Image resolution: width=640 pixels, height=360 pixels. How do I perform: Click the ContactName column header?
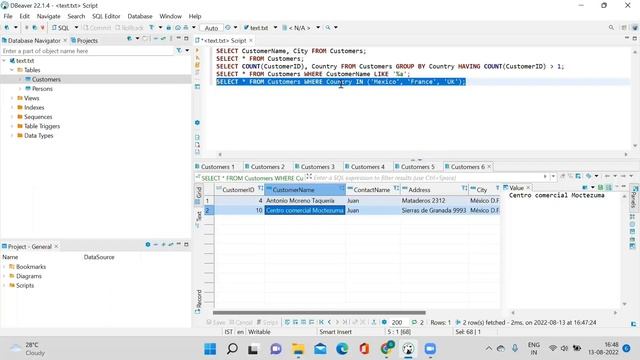click(x=372, y=190)
